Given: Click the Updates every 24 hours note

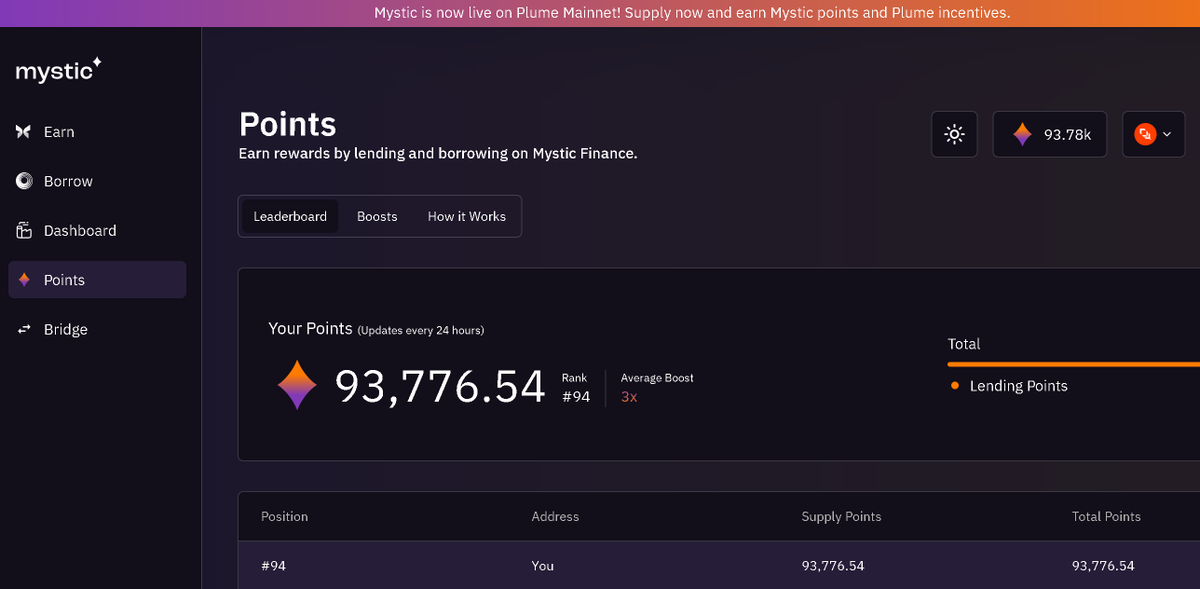Looking at the screenshot, I should tap(421, 330).
